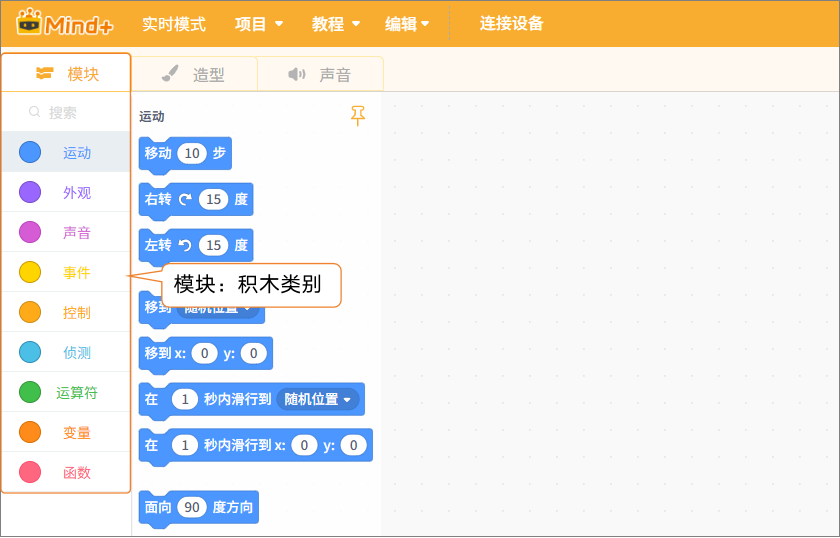Expand the 教程 dropdown menu
This screenshot has height=538, width=840.
(x=336, y=24)
